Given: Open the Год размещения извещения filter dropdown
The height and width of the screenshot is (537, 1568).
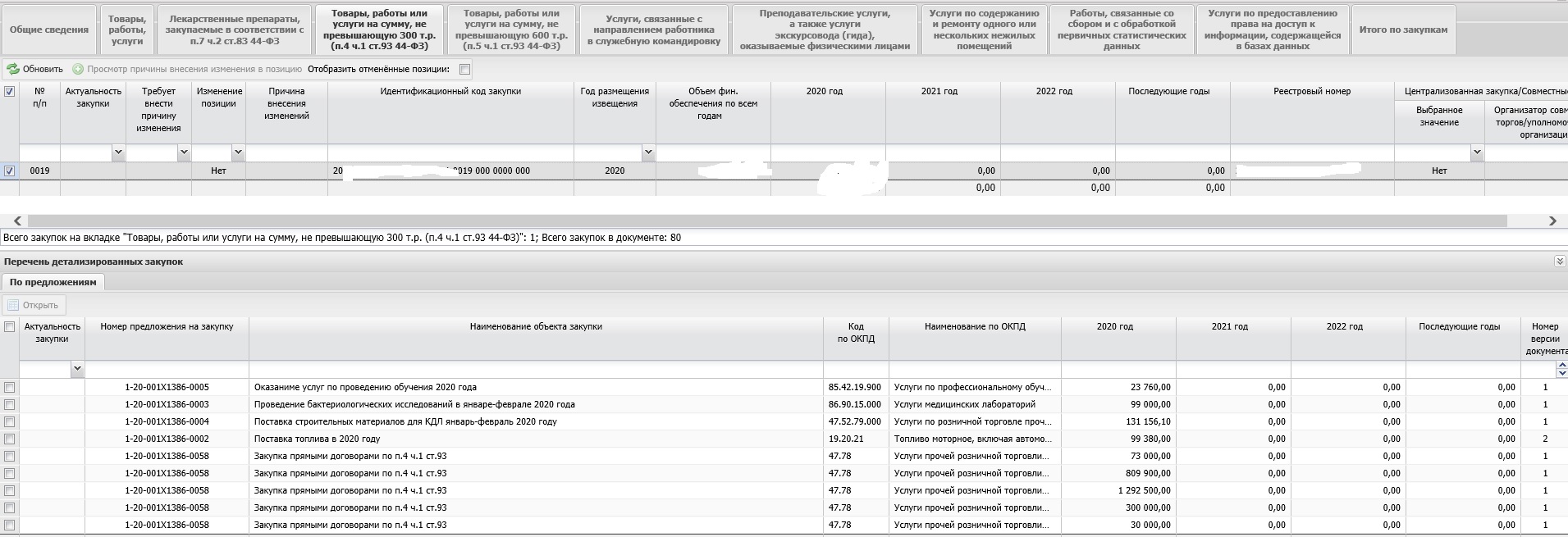Looking at the screenshot, I should 648,152.
